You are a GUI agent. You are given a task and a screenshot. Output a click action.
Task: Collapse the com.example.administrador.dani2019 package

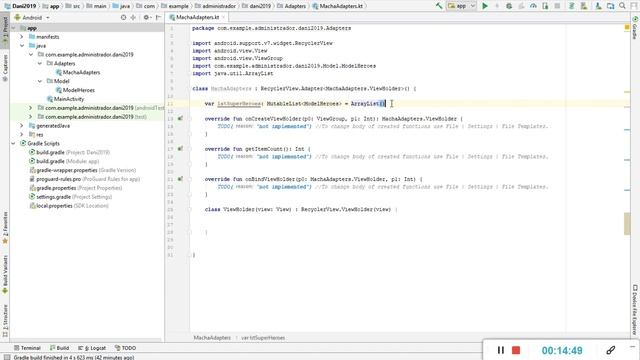point(31,54)
